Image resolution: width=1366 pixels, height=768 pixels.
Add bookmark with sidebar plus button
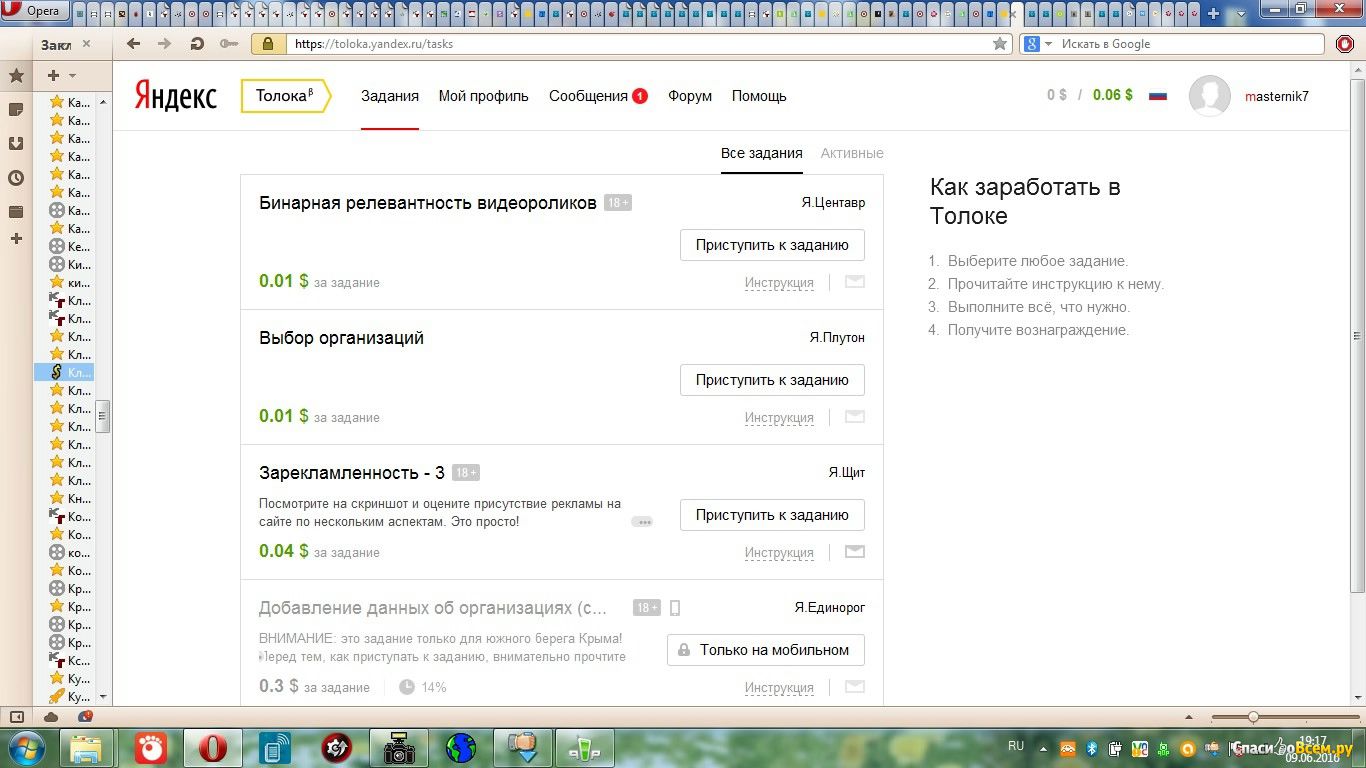coord(54,76)
